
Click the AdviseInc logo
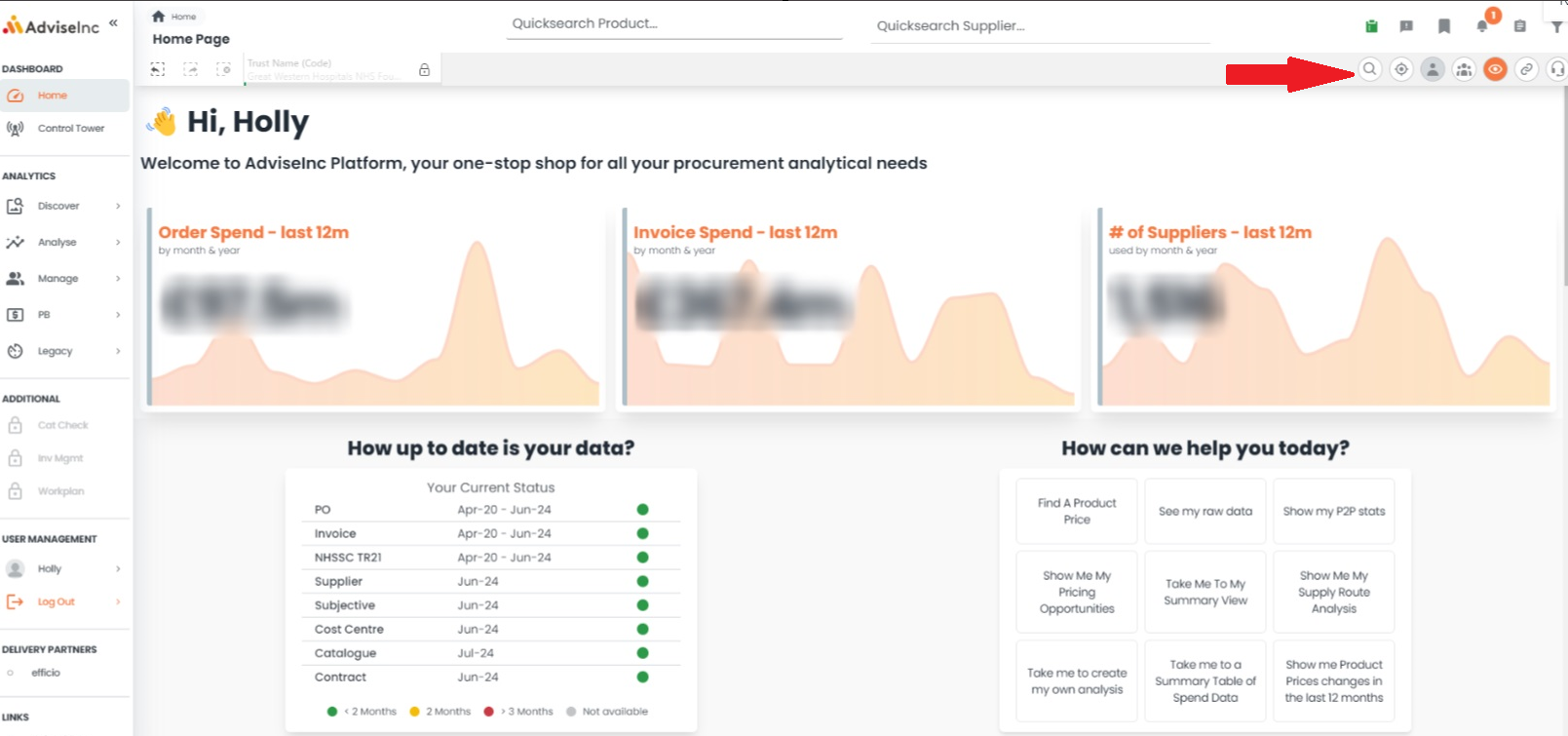click(x=51, y=26)
